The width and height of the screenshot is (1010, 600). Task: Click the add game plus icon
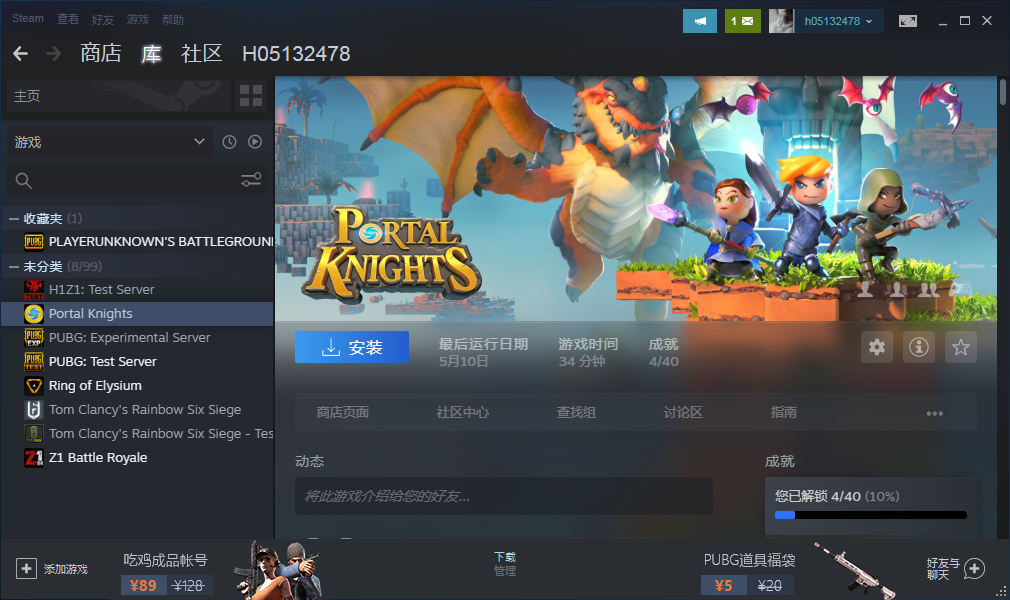(26, 568)
